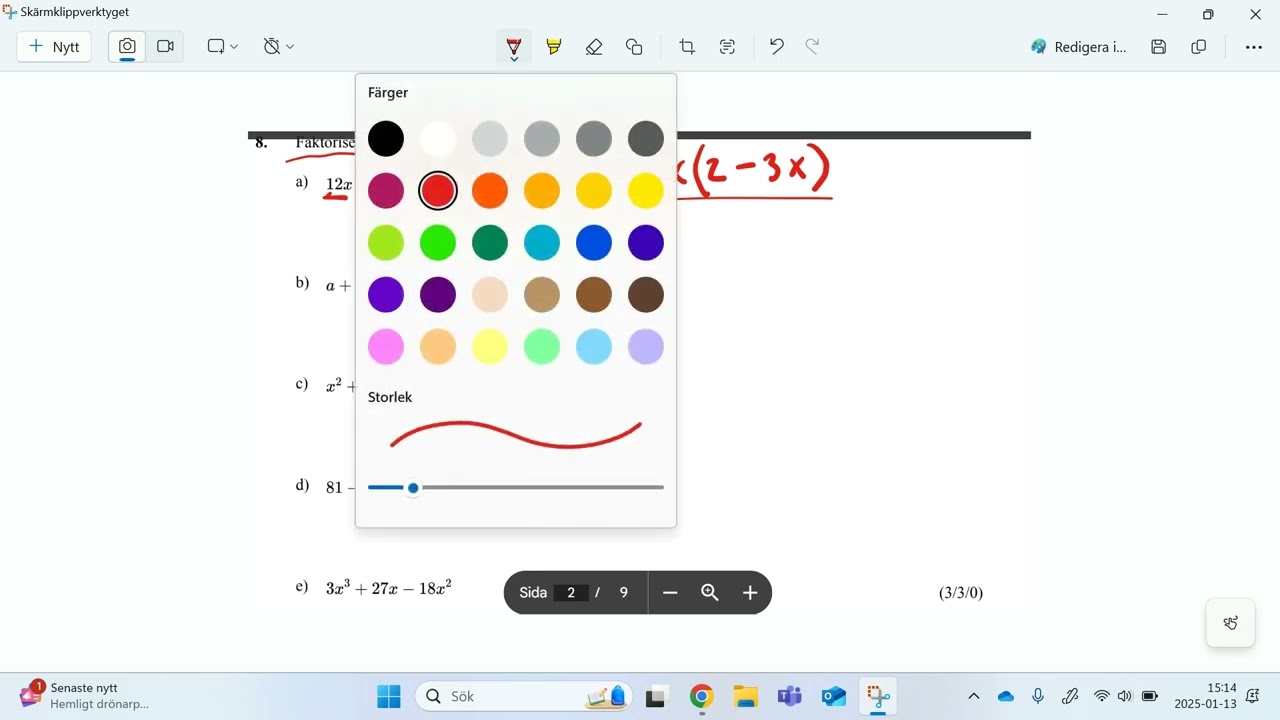
Task: Open the text actions tool
Action: pyautogui.click(x=727, y=47)
